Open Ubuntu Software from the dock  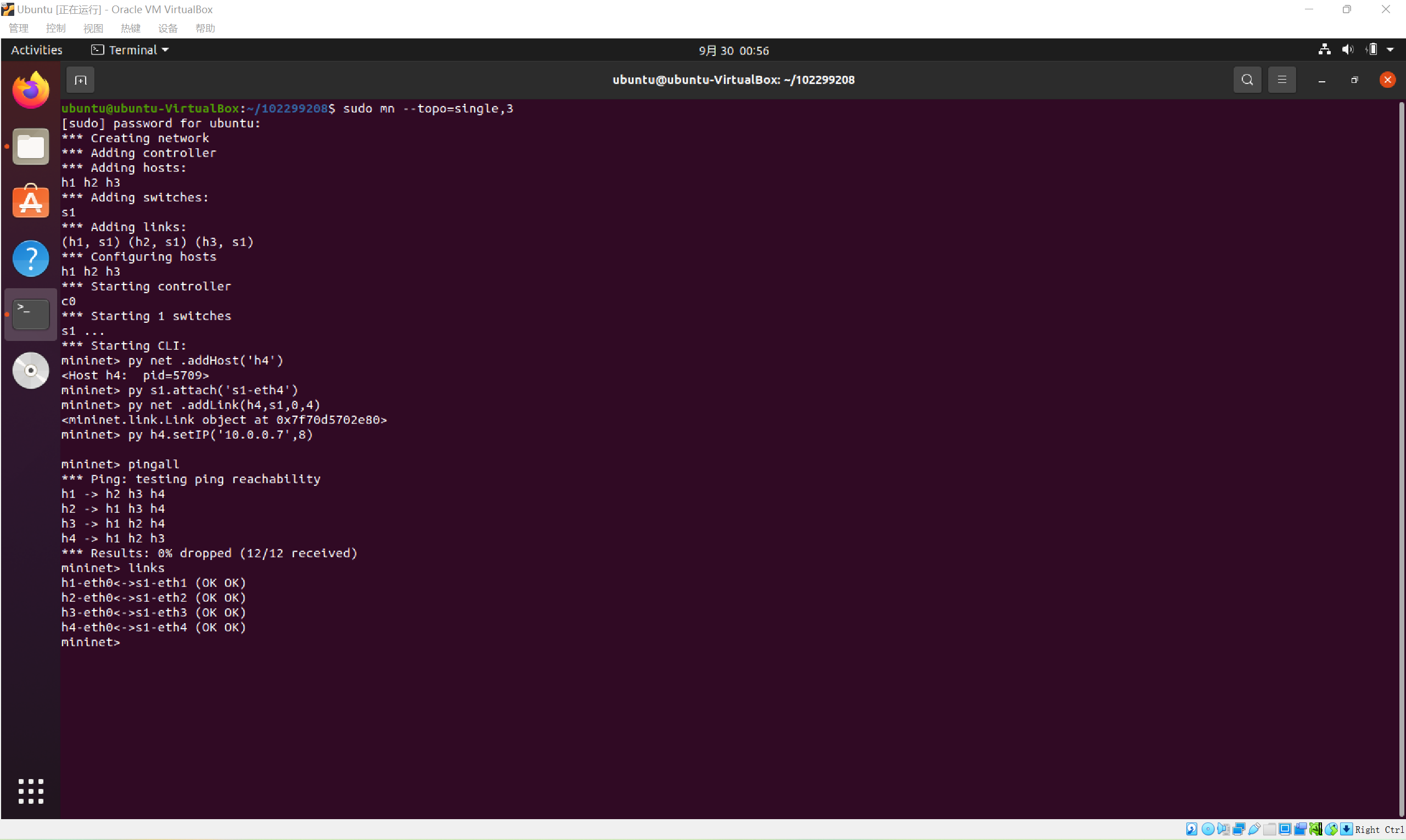tap(31, 201)
